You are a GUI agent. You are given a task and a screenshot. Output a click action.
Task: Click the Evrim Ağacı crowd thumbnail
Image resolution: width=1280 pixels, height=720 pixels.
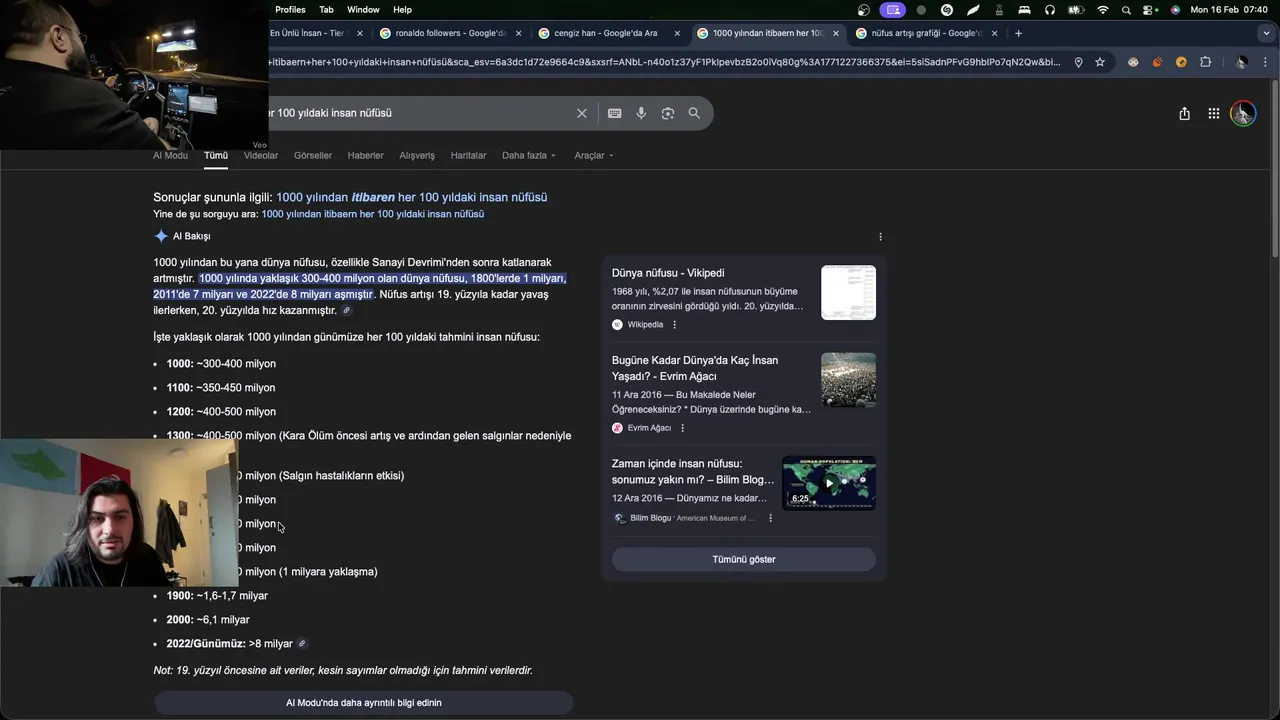pyautogui.click(x=848, y=380)
